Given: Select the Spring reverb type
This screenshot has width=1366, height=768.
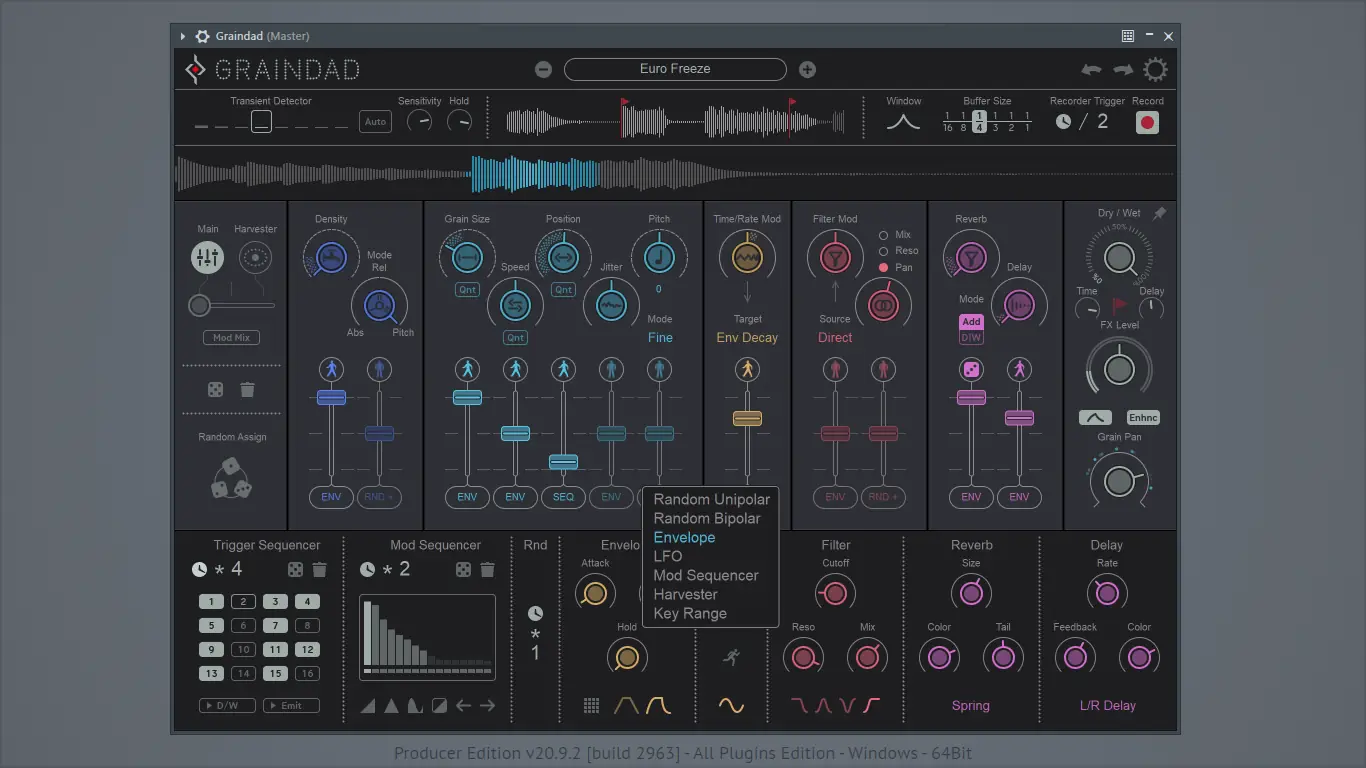Looking at the screenshot, I should coord(971,705).
